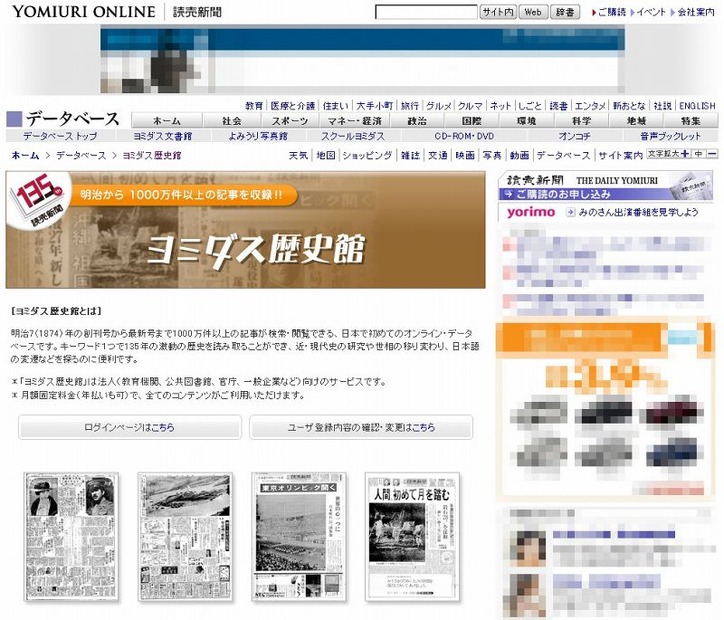Image resolution: width=724 pixels, height=620 pixels.
Task: Open the みのさん出演番組を見学しよう link
Action: tap(638, 212)
